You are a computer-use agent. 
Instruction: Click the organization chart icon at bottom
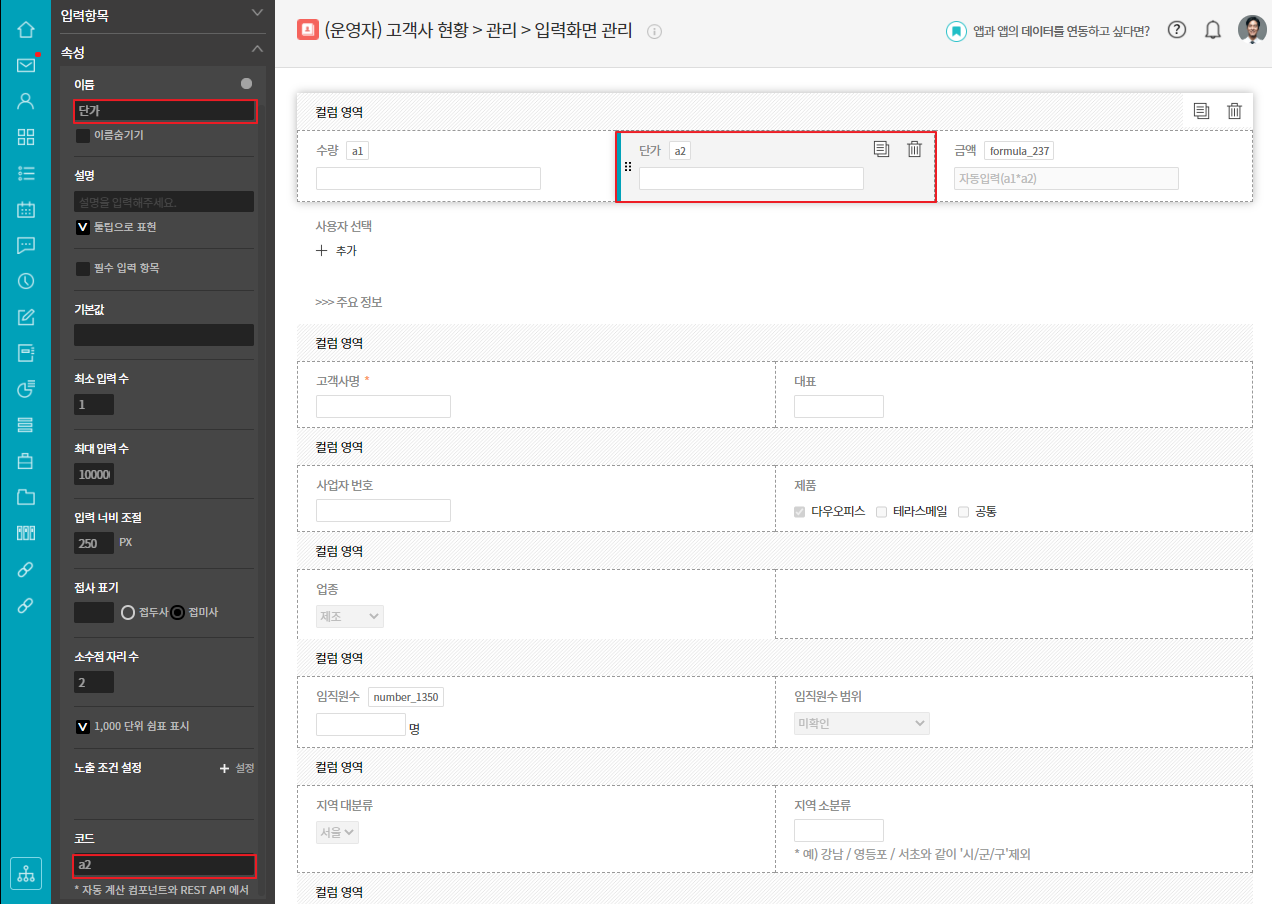(x=26, y=873)
